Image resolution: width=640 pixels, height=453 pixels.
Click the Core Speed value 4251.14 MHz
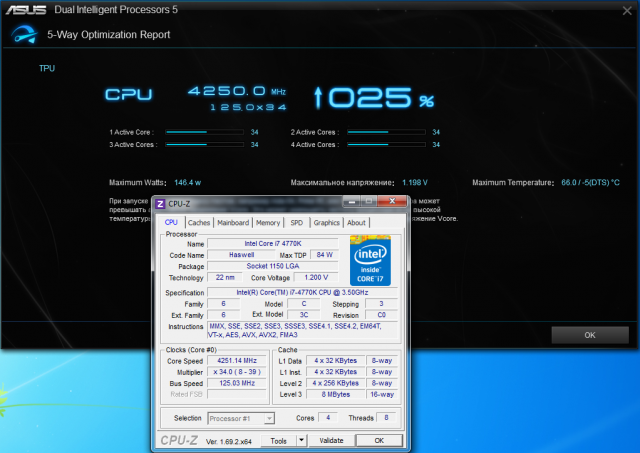[x=237, y=361]
